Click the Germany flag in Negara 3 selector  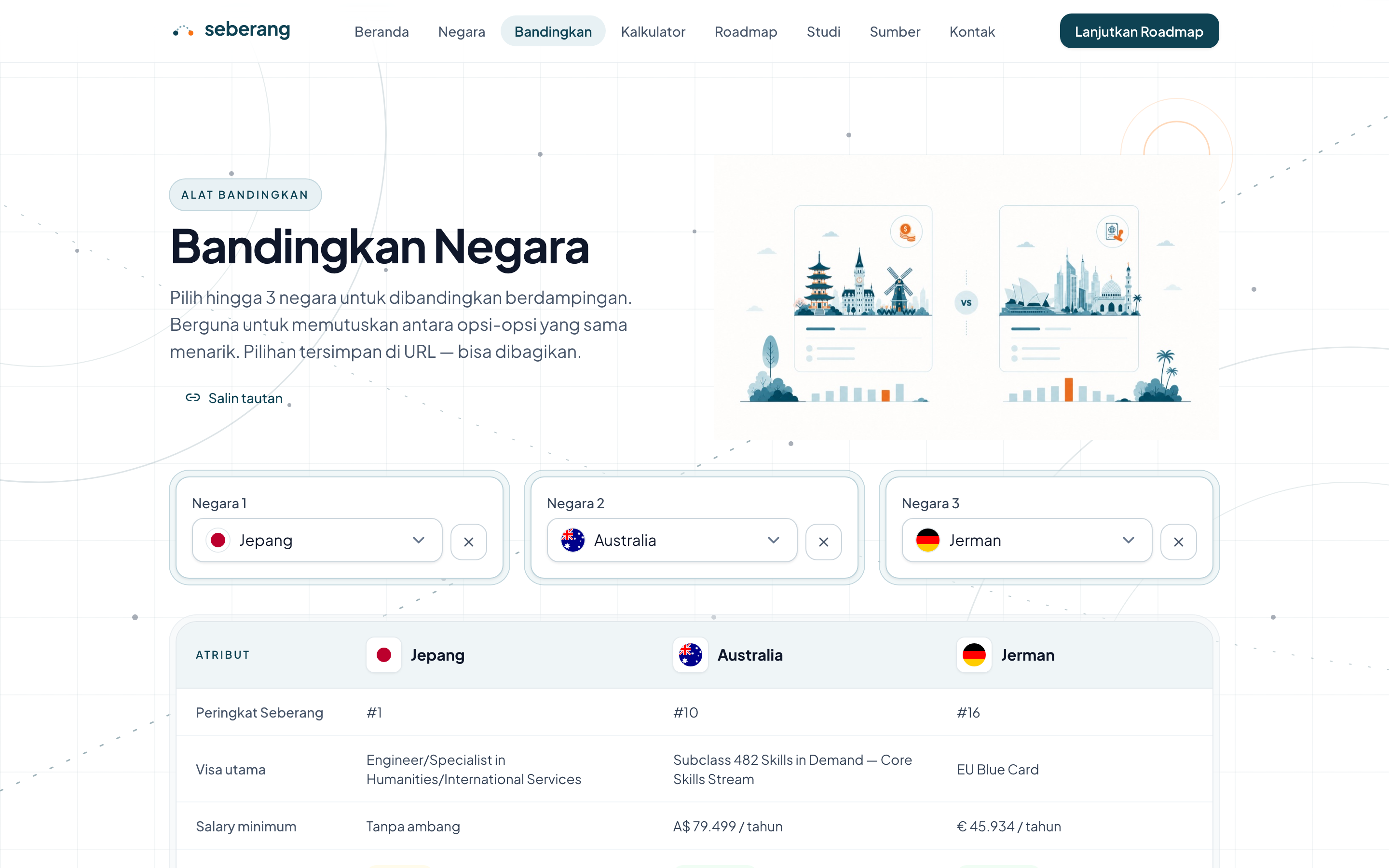pos(927,540)
